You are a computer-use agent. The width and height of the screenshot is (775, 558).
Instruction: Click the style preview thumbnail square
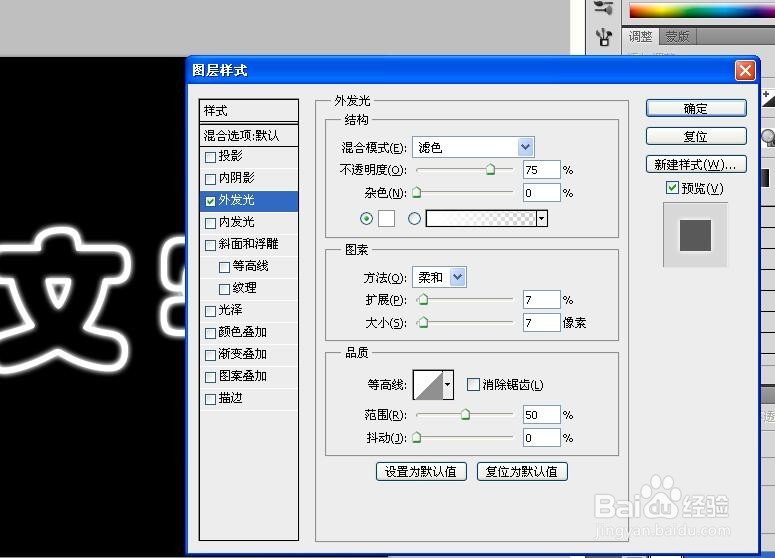pyautogui.click(x=695, y=235)
